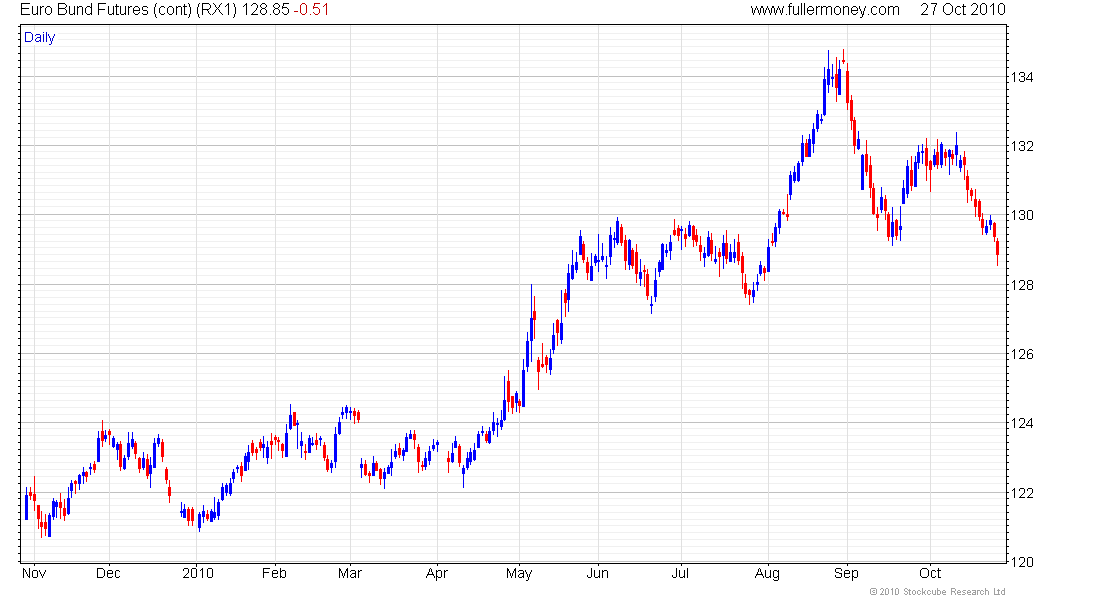Click the 2010 year label on the time axis
This screenshot has width=1100, height=600.
tap(198, 573)
